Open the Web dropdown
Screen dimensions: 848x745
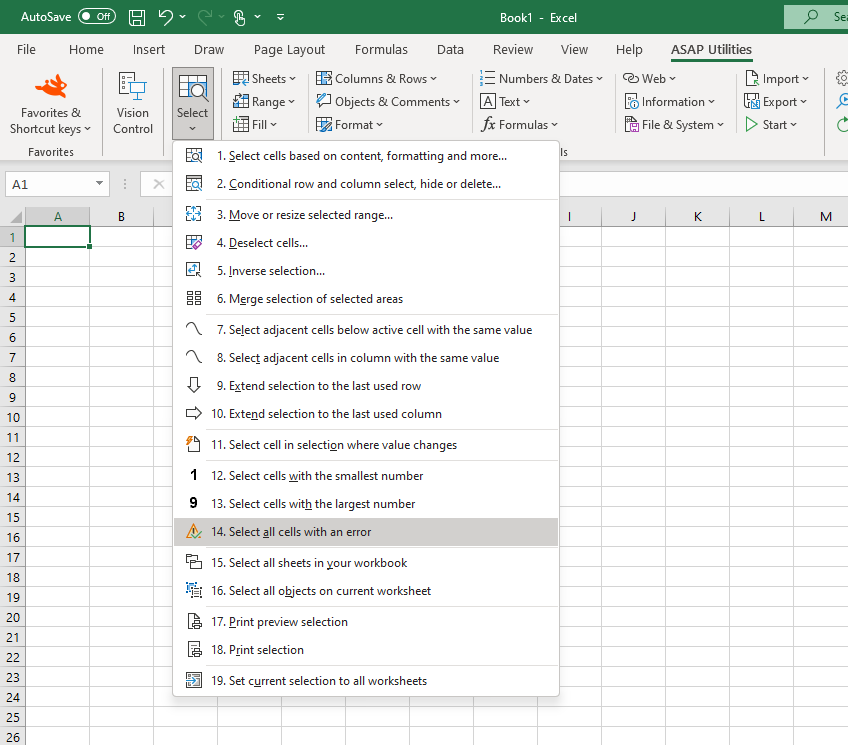(650, 78)
